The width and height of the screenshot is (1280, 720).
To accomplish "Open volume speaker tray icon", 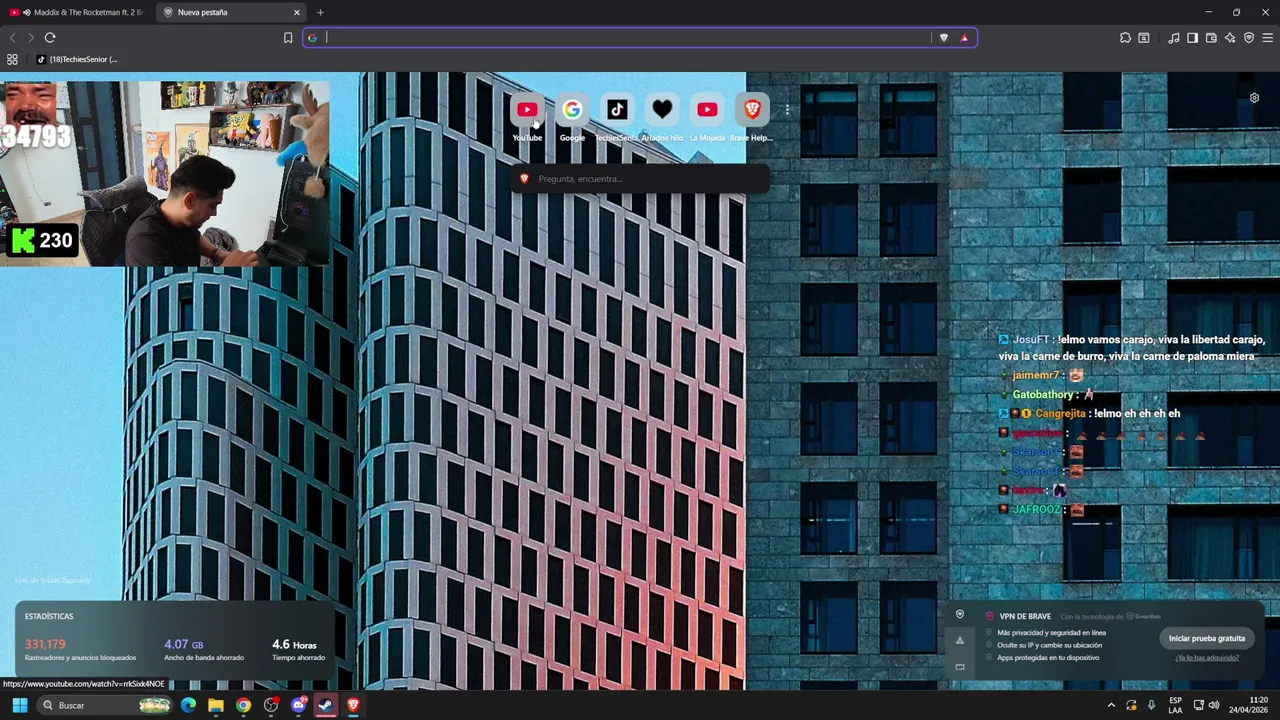I will click(x=1214, y=705).
